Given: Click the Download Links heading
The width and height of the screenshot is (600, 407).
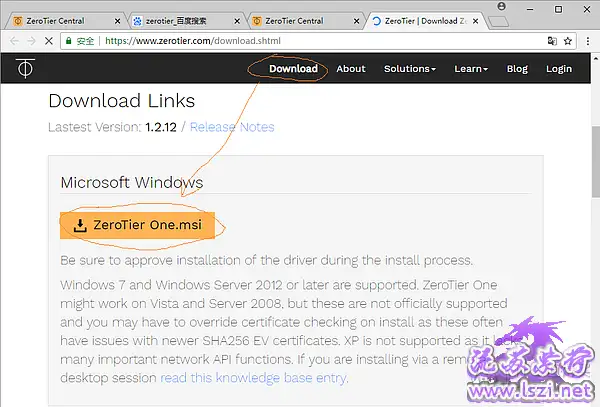Looking at the screenshot, I should click(122, 101).
